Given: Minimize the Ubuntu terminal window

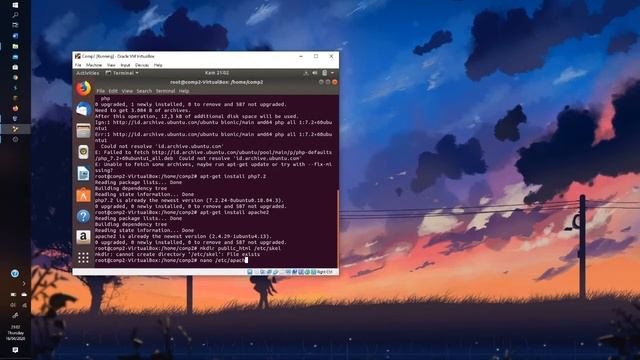Looking at the screenshot, I should tap(321, 82).
